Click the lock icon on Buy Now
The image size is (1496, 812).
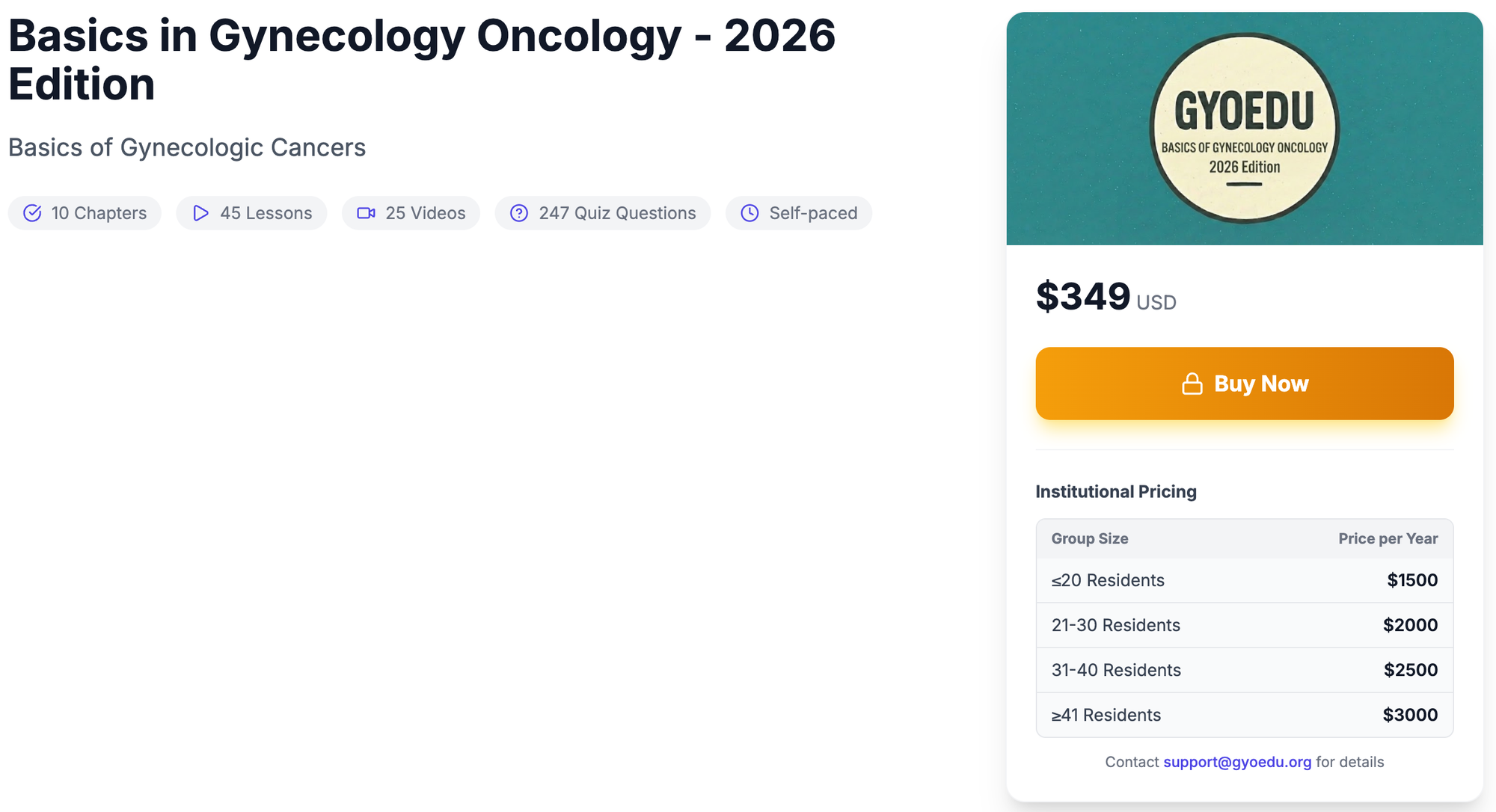[1192, 384]
